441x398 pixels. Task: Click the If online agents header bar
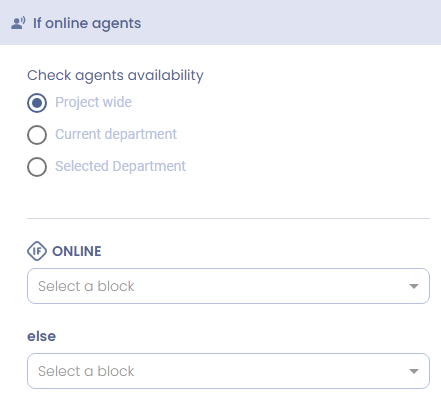tap(220, 22)
